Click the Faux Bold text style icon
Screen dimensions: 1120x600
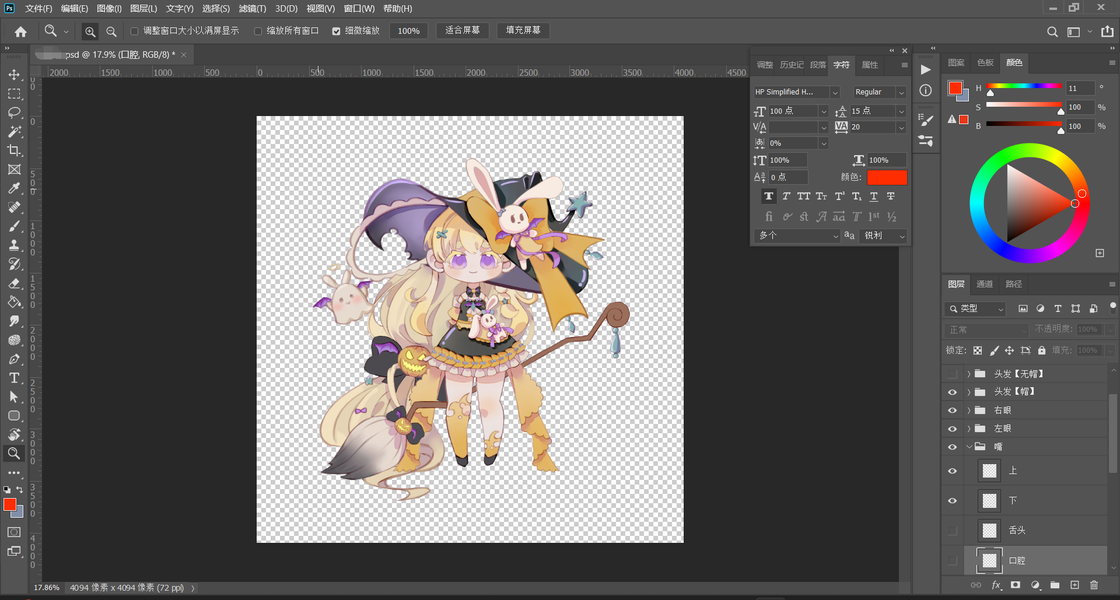[769, 196]
